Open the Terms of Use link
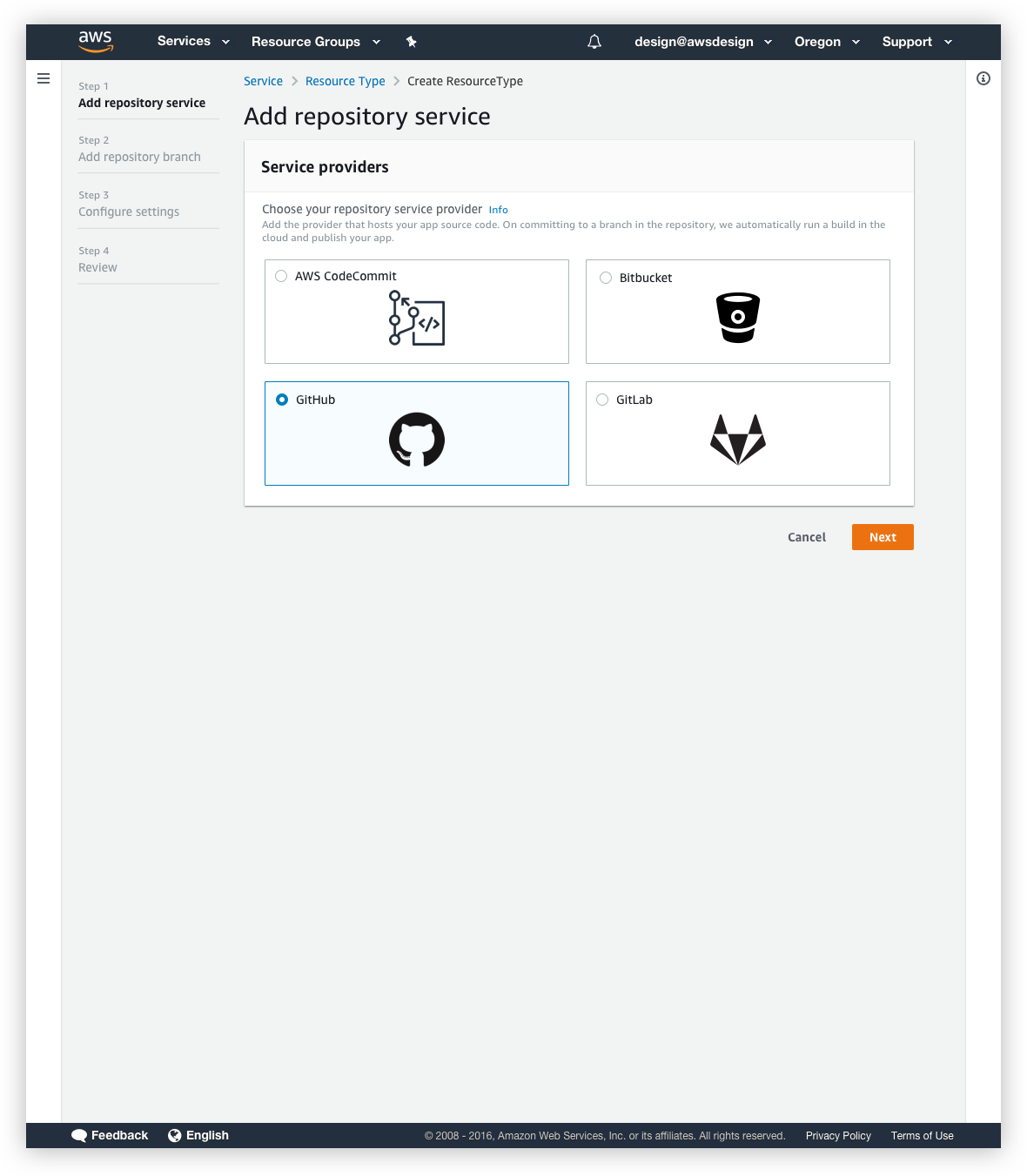 923,1136
